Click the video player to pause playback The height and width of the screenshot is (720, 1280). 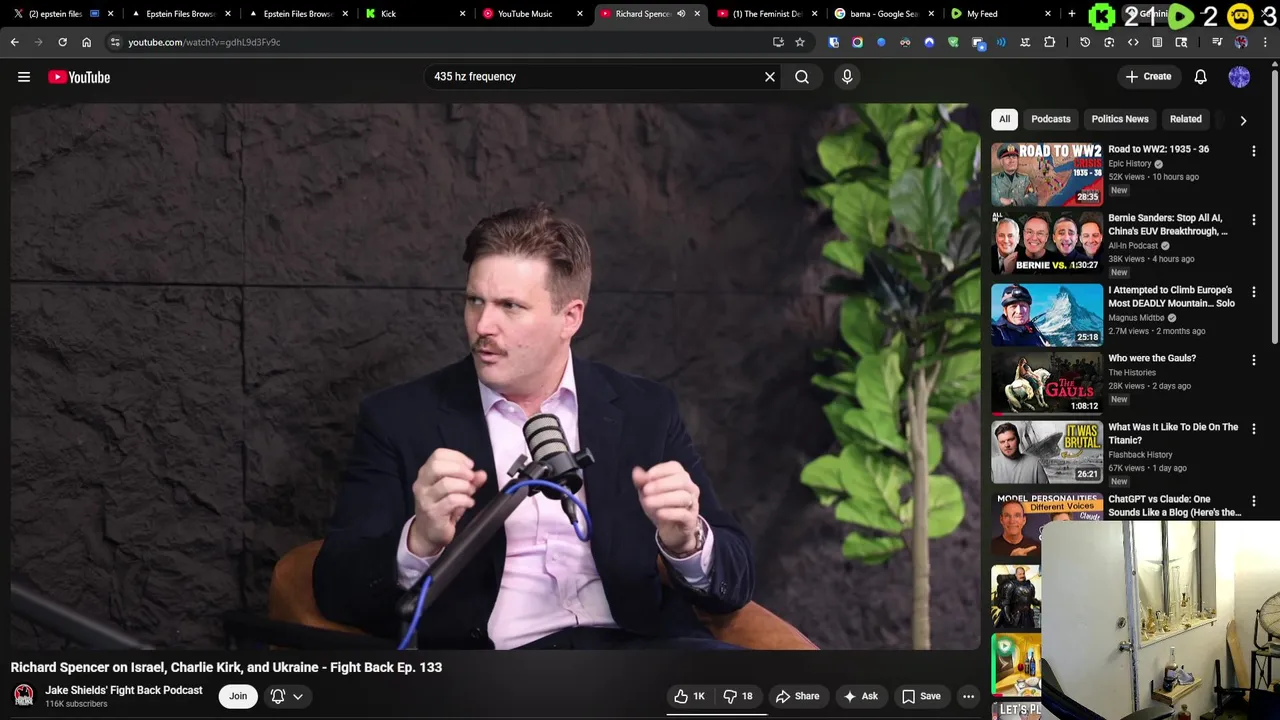(496, 377)
